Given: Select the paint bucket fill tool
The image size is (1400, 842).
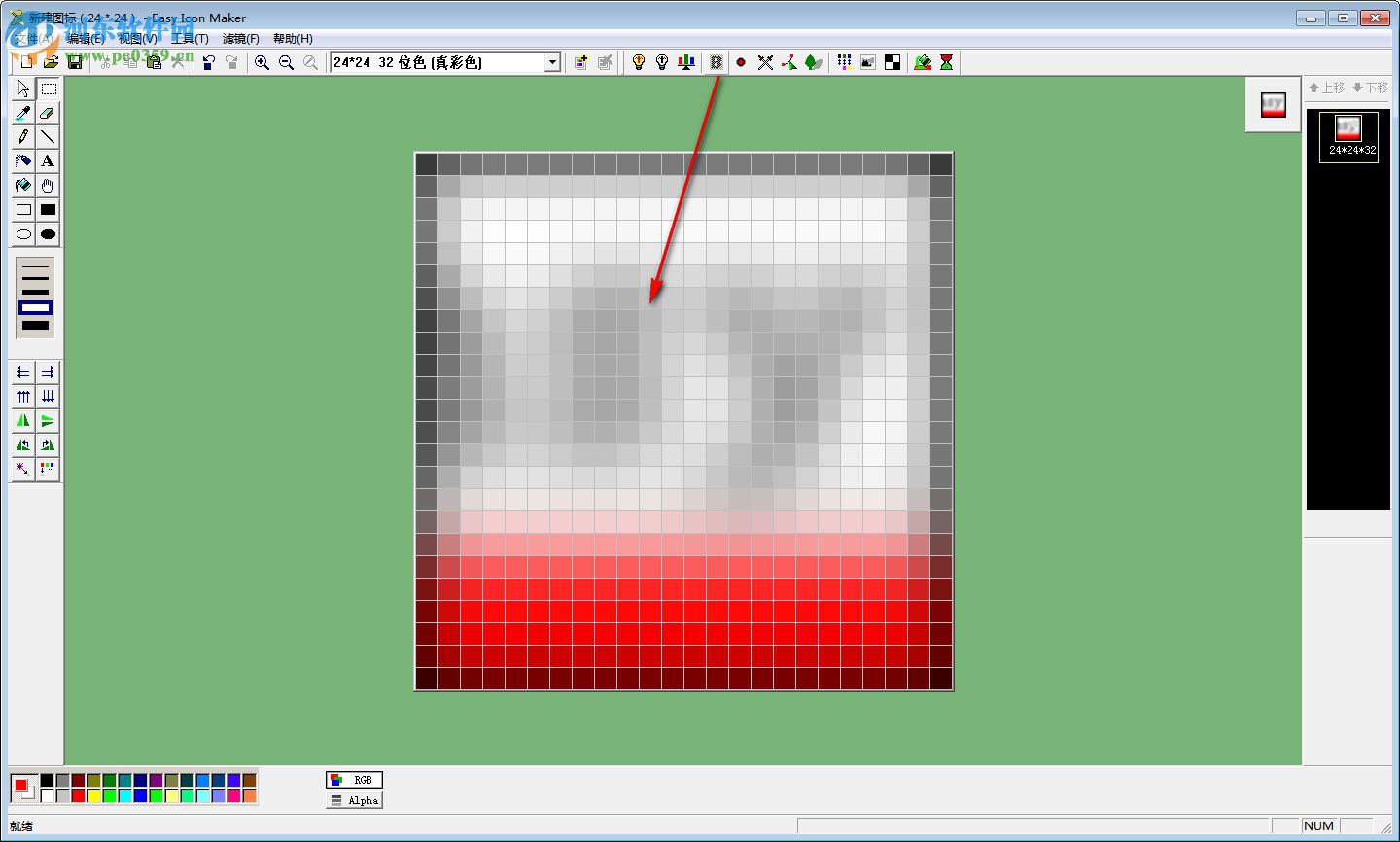Looking at the screenshot, I should pyautogui.click(x=23, y=186).
